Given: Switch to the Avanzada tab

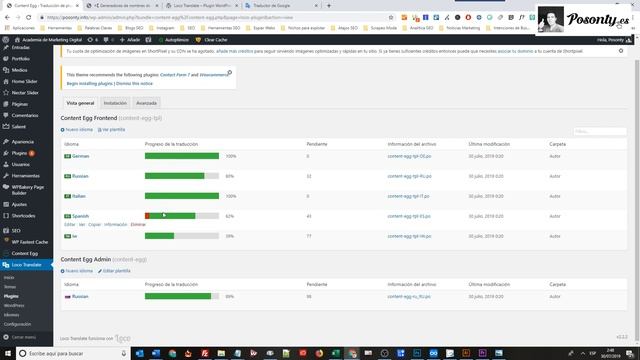Looking at the screenshot, I should [147, 103].
